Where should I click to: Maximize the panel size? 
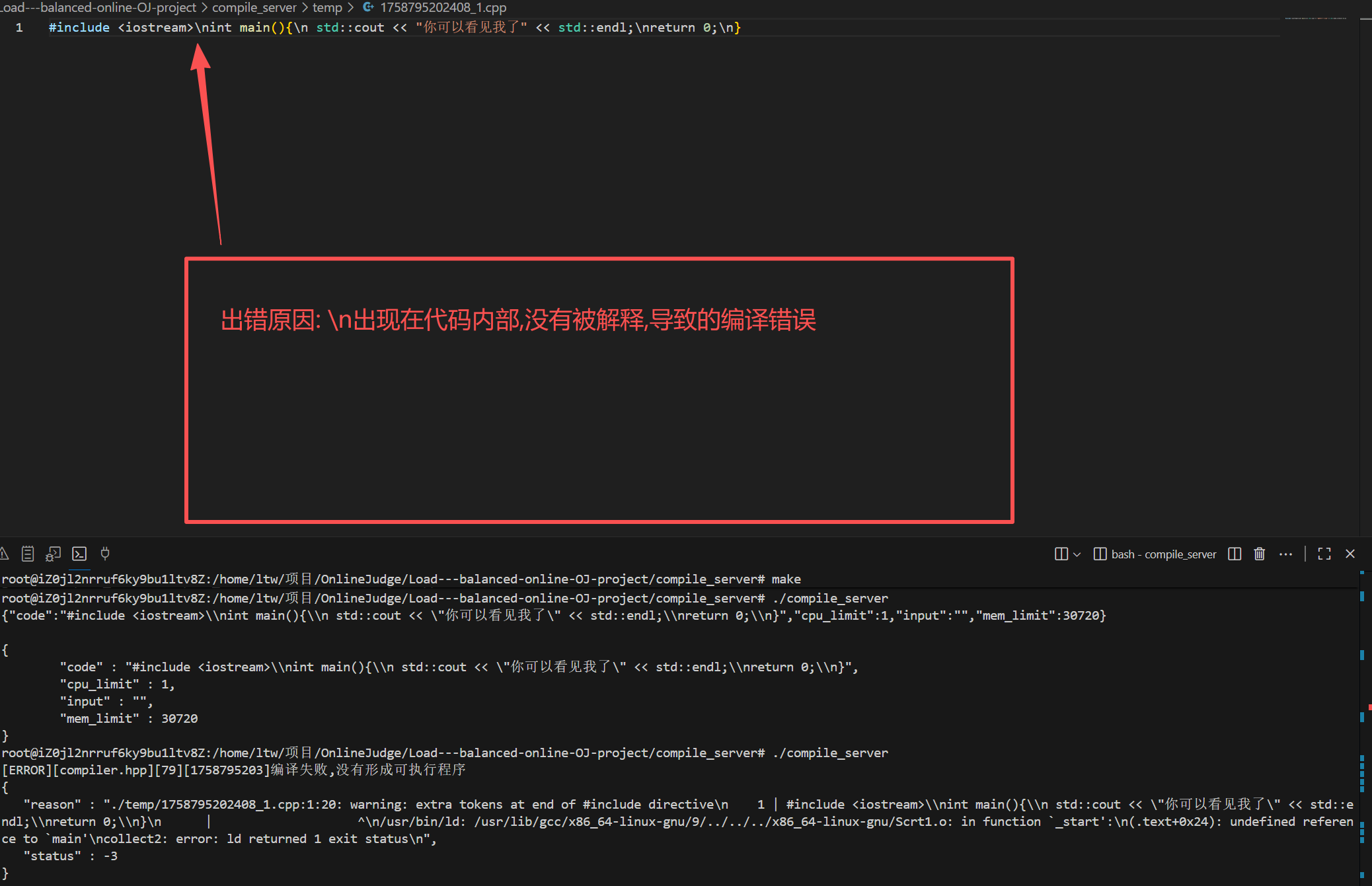click(x=1324, y=554)
